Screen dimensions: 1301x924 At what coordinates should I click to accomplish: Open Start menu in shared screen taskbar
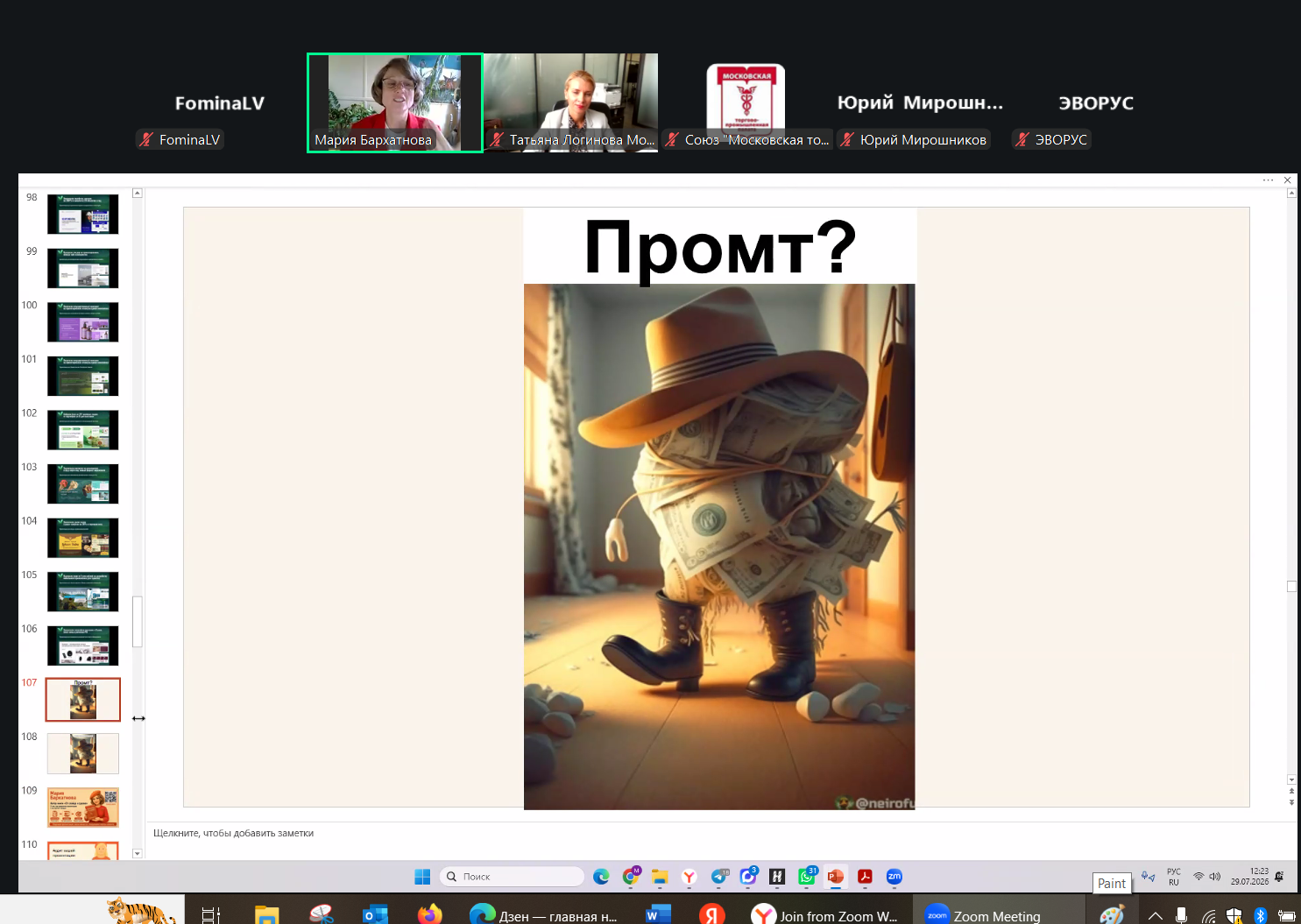point(422,877)
